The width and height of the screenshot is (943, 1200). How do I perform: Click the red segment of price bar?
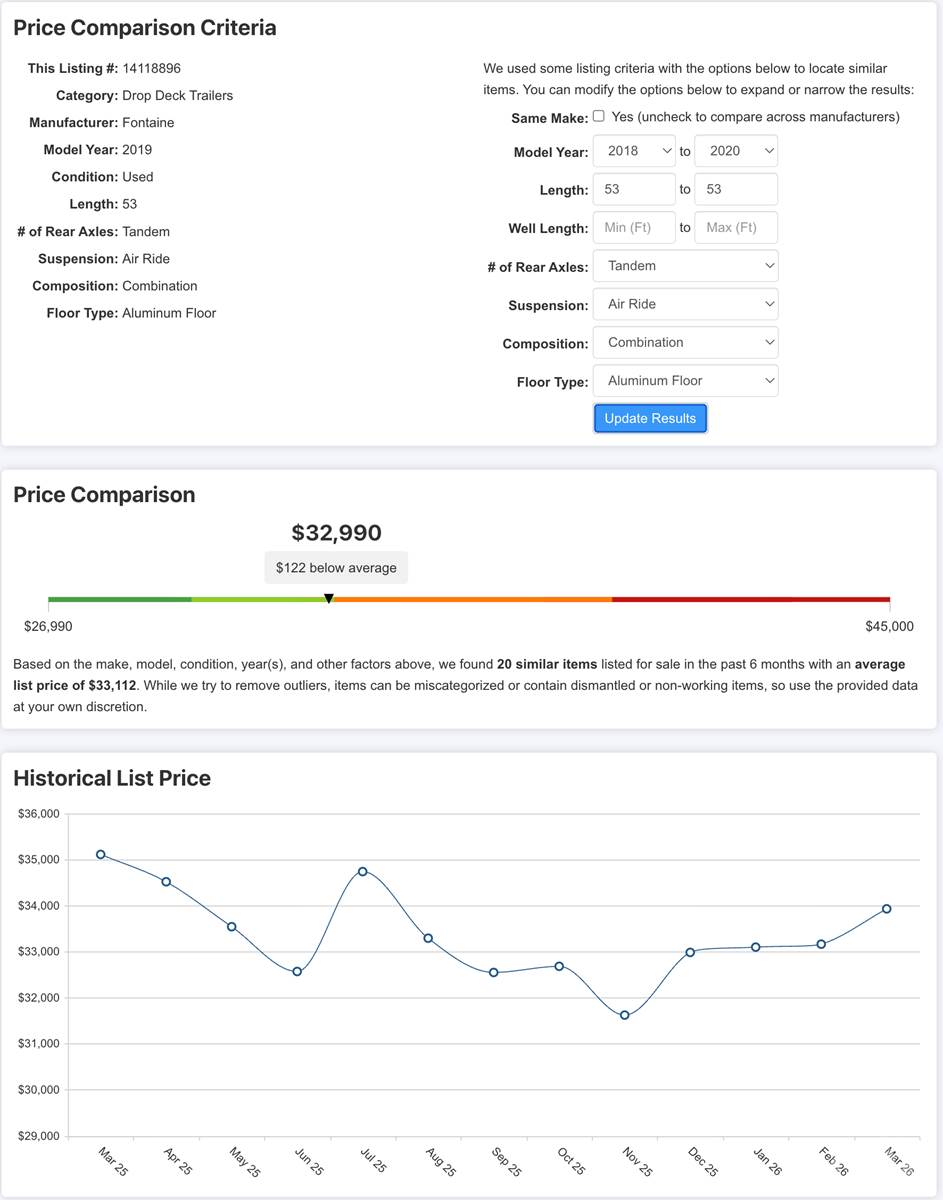coord(750,600)
